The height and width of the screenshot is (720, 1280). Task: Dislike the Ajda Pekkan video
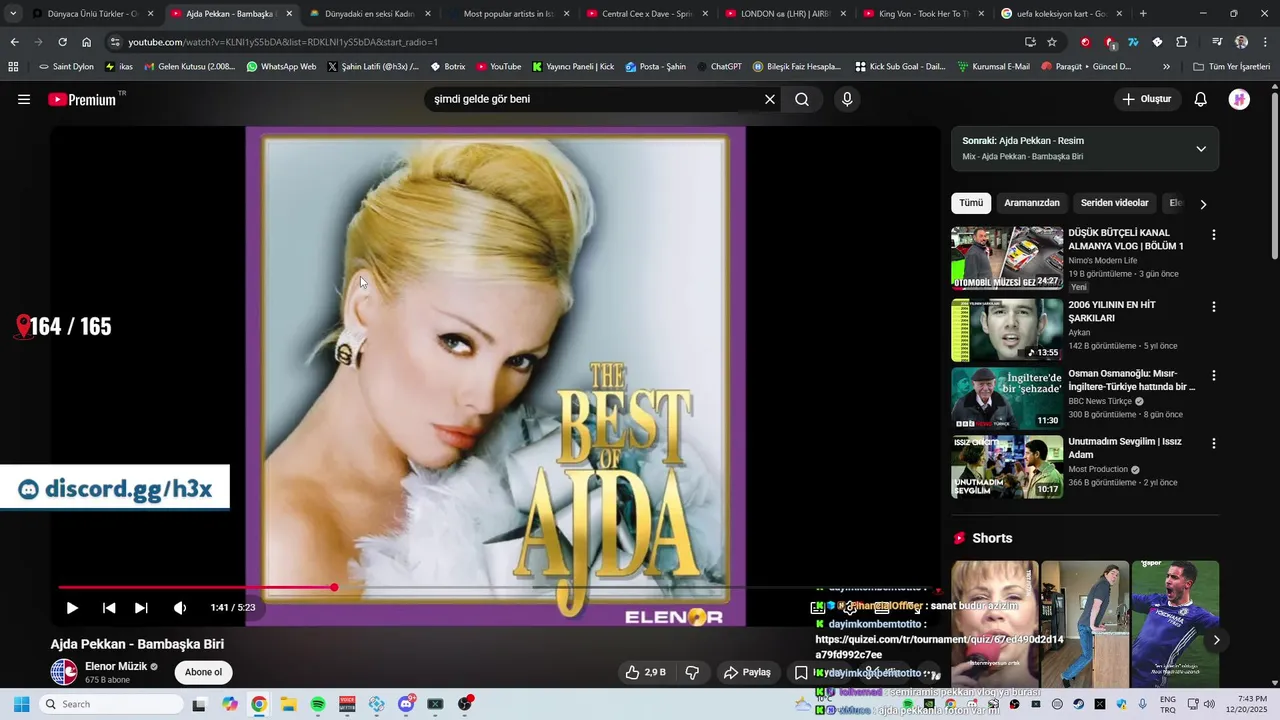pos(692,672)
